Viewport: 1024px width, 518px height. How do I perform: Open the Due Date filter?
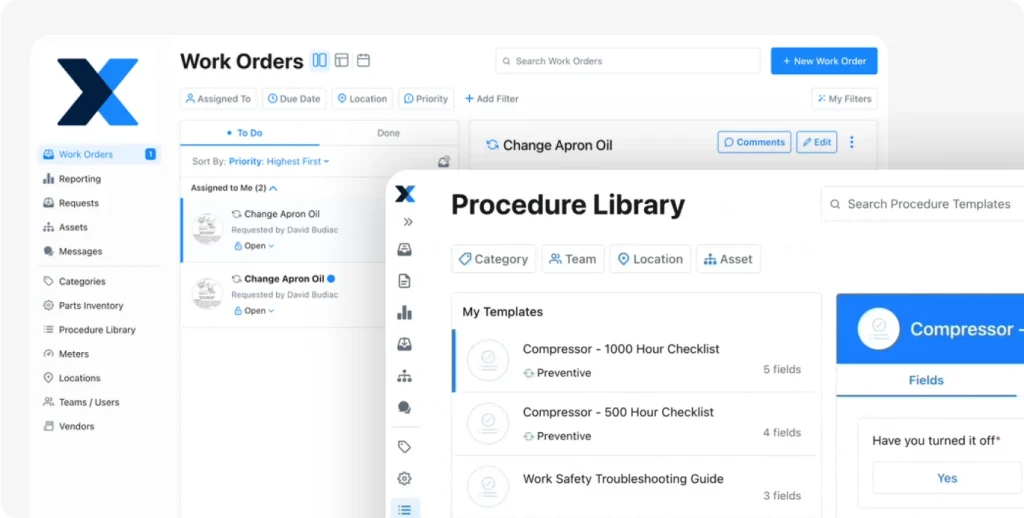tap(294, 99)
